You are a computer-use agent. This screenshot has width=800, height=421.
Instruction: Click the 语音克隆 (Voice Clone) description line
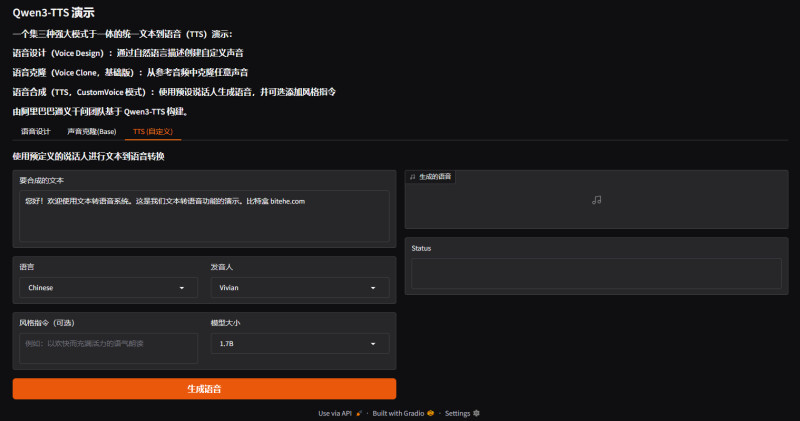tap(130, 72)
